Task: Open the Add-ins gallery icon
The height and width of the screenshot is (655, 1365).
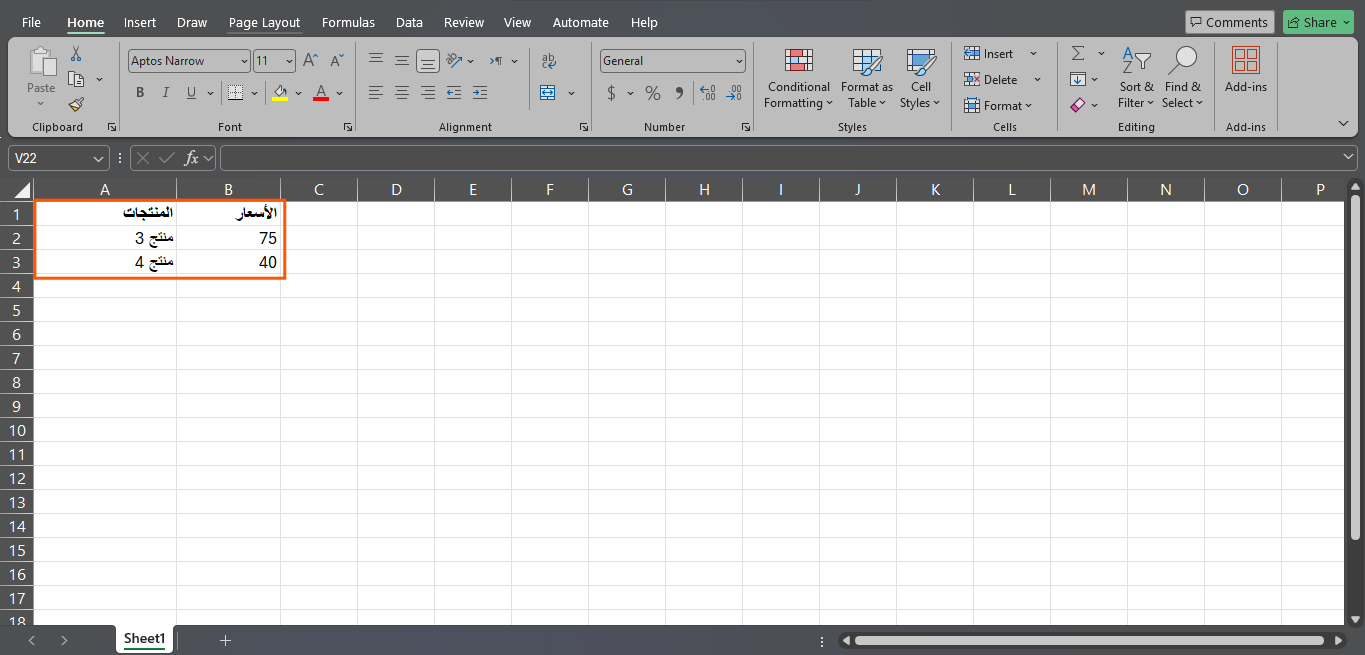Action: 1245,71
